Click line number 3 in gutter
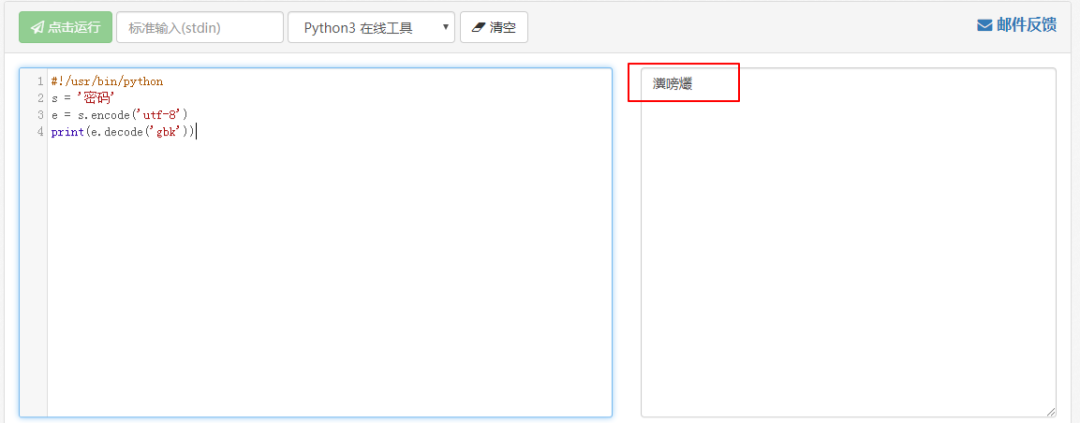The image size is (1080, 423). pyautogui.click(x=41, y=114)
